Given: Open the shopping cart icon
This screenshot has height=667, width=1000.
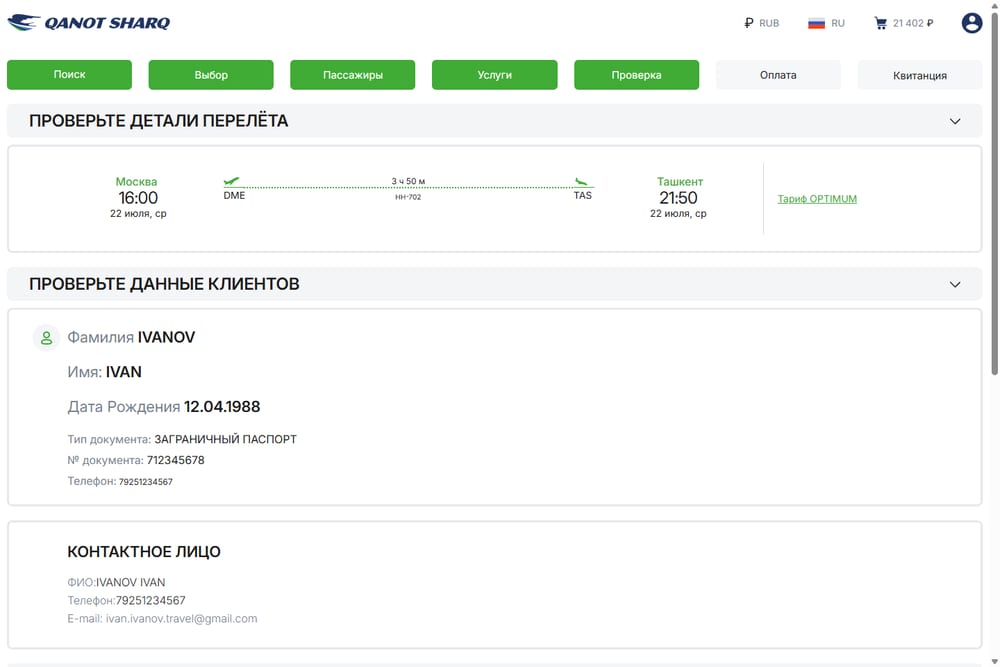Looking at the screenshot, I should pyautogui.click(x=881, y=24).
